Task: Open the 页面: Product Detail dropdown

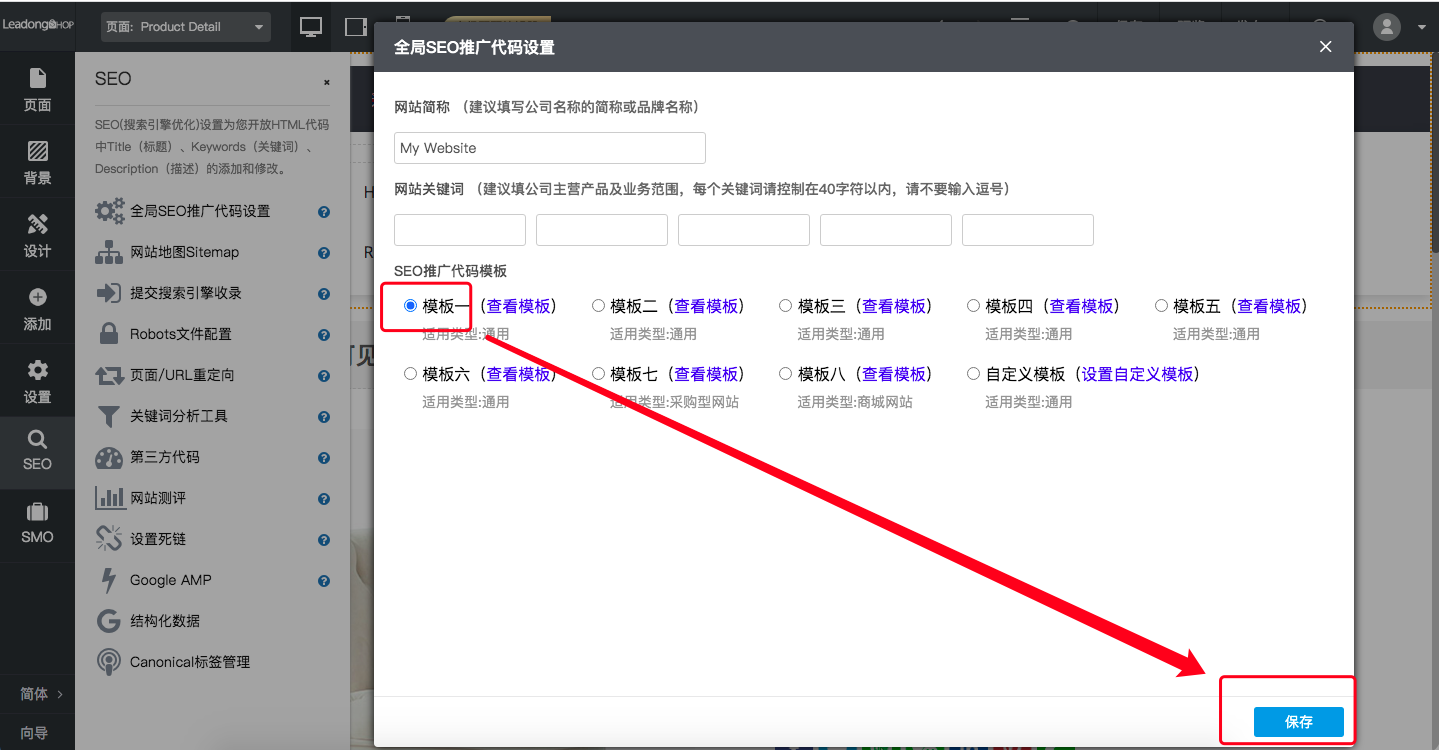Action: click(184, 27)
